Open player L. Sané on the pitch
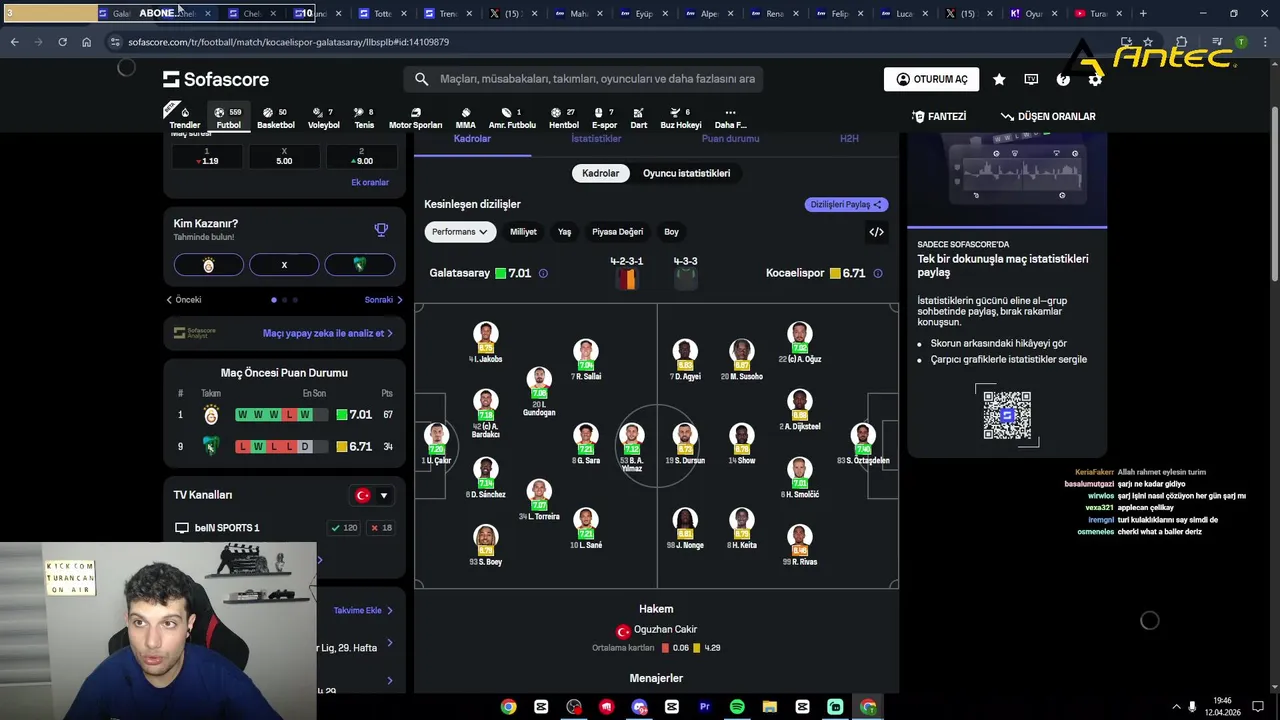The width and height of the screenshot is (1280, 720). (586, 530)
